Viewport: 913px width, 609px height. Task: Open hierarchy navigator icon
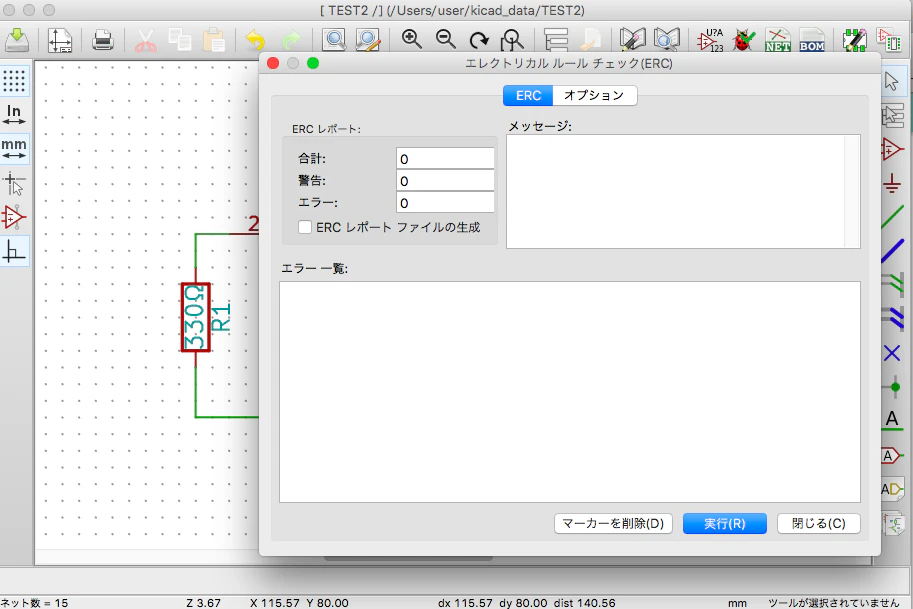coord(556,40)
